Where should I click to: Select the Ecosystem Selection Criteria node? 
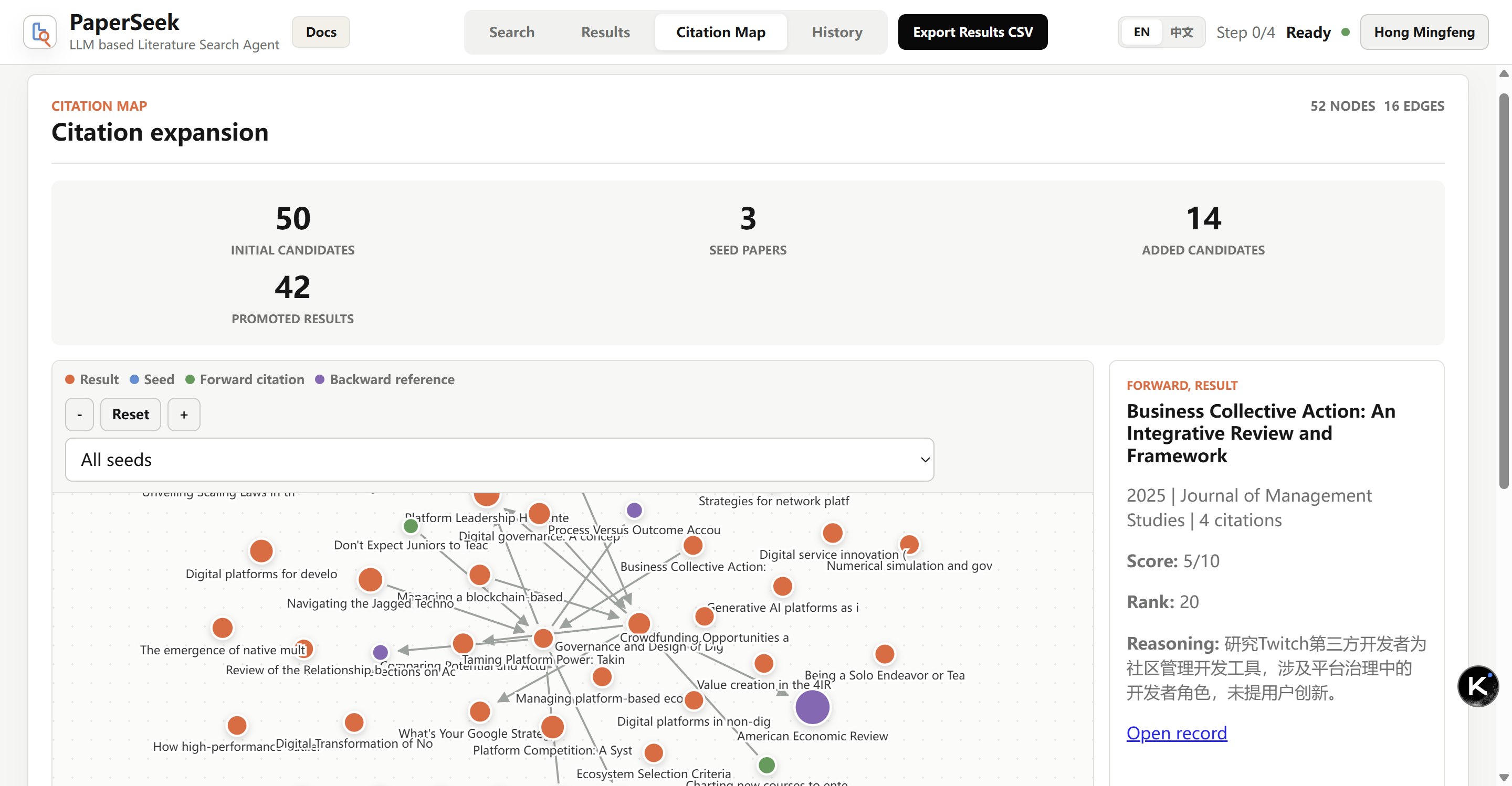click(653, 752)
